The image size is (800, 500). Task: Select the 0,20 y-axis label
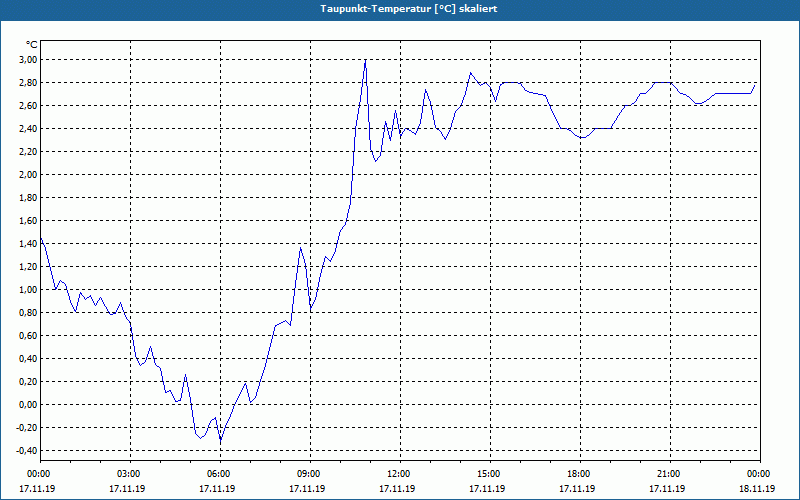(x=29, y=381)
